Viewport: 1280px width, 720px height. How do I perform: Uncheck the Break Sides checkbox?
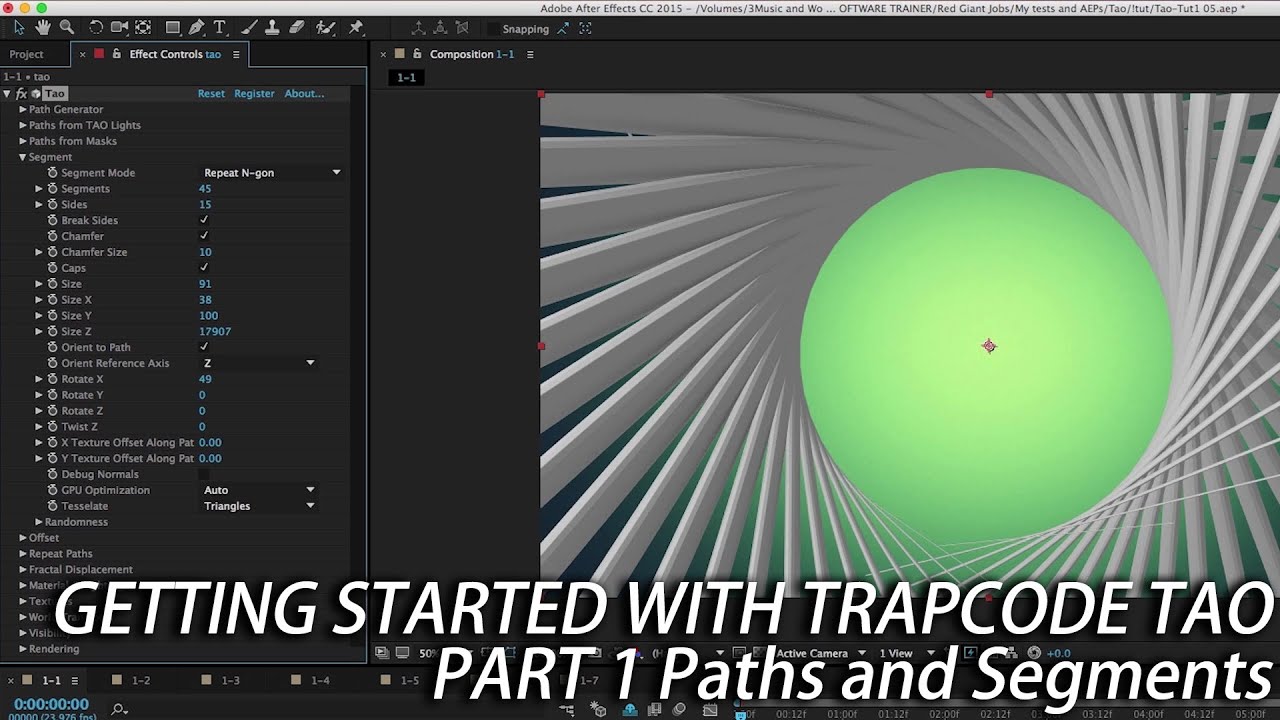click(204, 220)
